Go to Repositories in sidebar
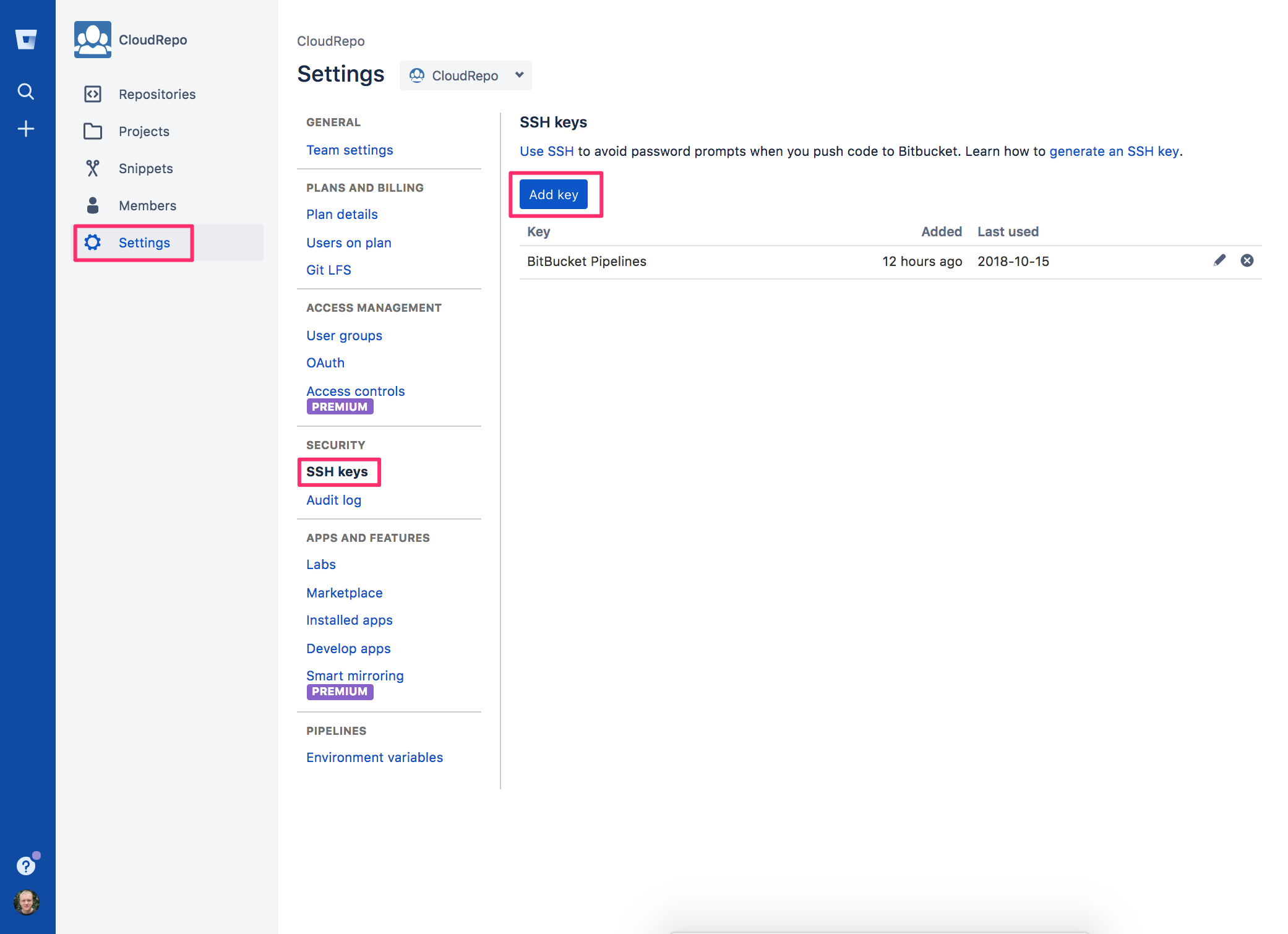This screenshot has height=934, width=1288. pyautogui.click(x=157, y=94)
